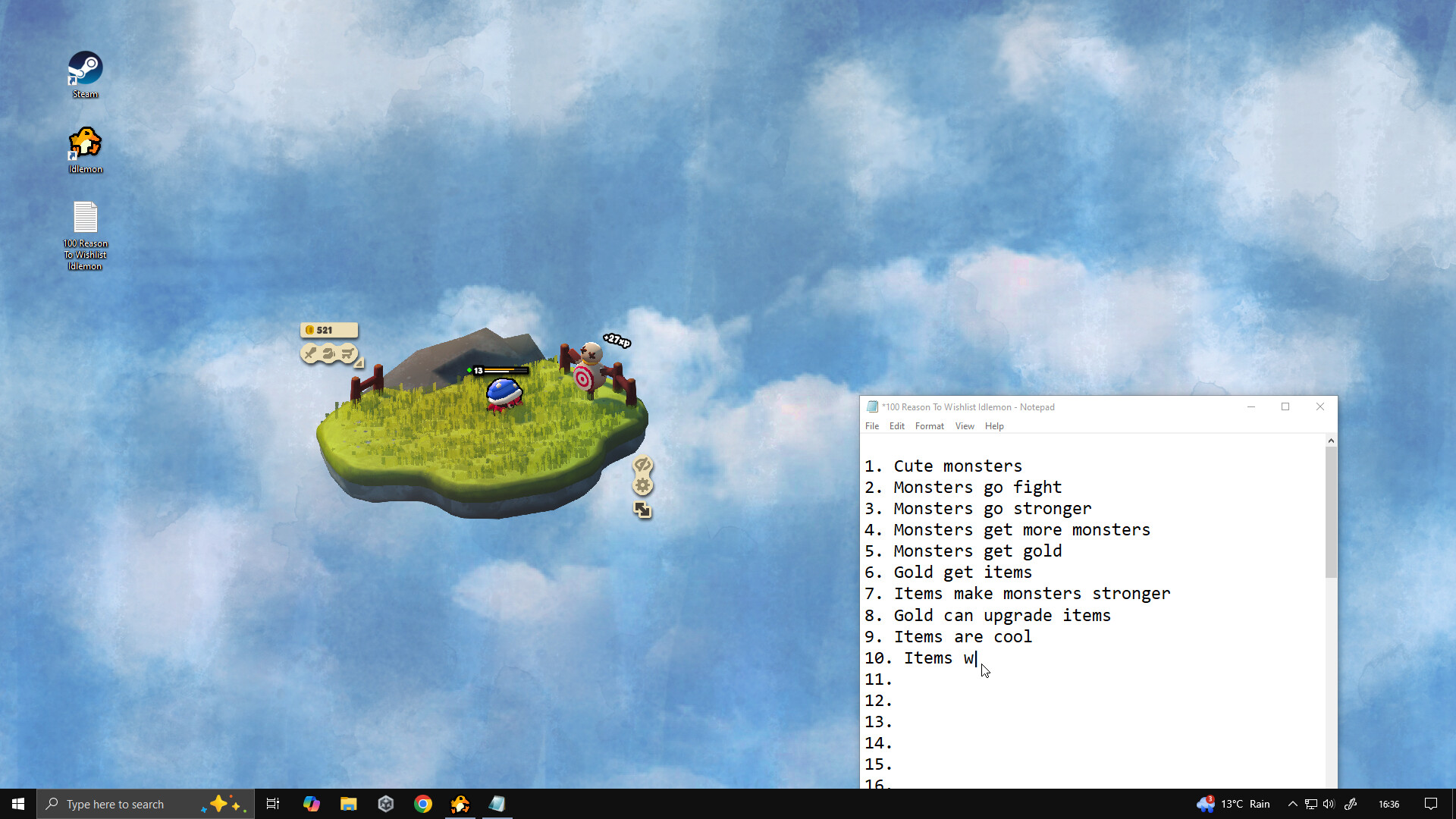This screenshot has height=819, width=1456.
Task: Expand the small triangle beside cart icon
Action: tap(359, 363)
